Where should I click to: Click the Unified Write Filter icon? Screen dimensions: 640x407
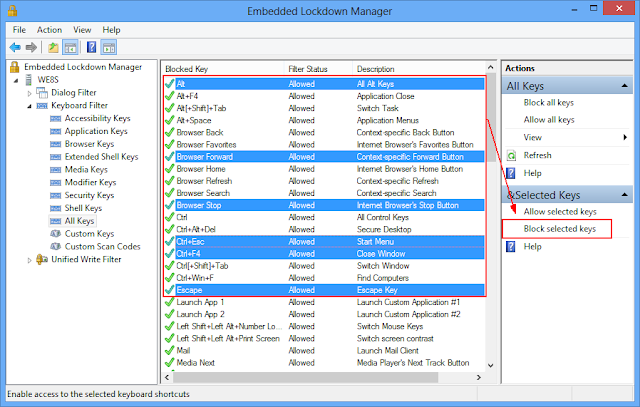(x=42, y=259)
